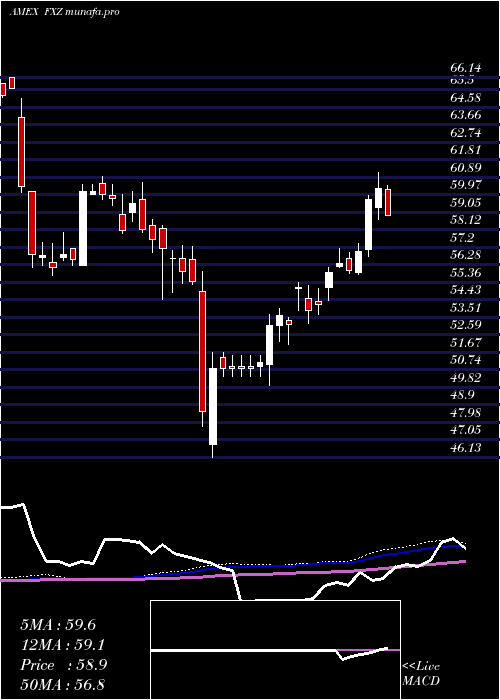
Task: Select the 58.12 price axis label
Action: pyautogui.click(x=466, y=220)
